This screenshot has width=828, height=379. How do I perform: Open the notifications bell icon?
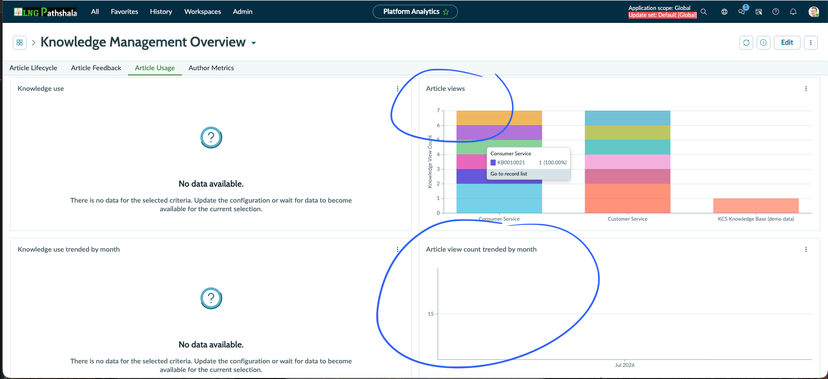coord(793,12)
